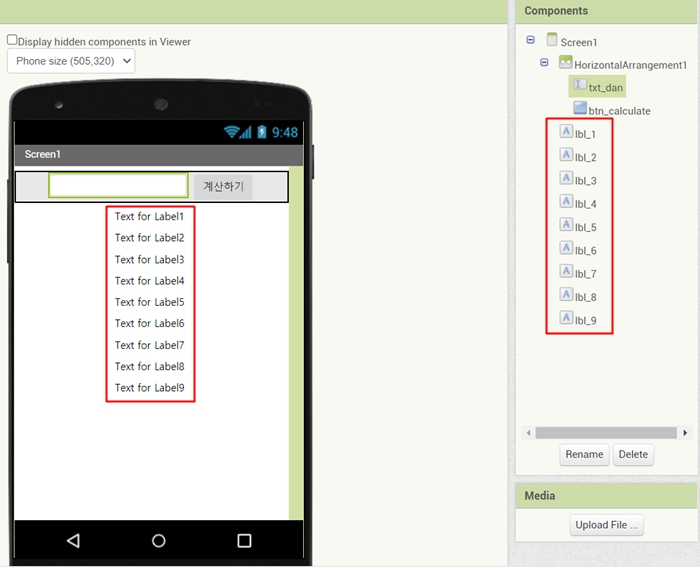Select the HorizontalArrangement1 name in tree
The width and height of the screenshot is (700, 568).
630,65
